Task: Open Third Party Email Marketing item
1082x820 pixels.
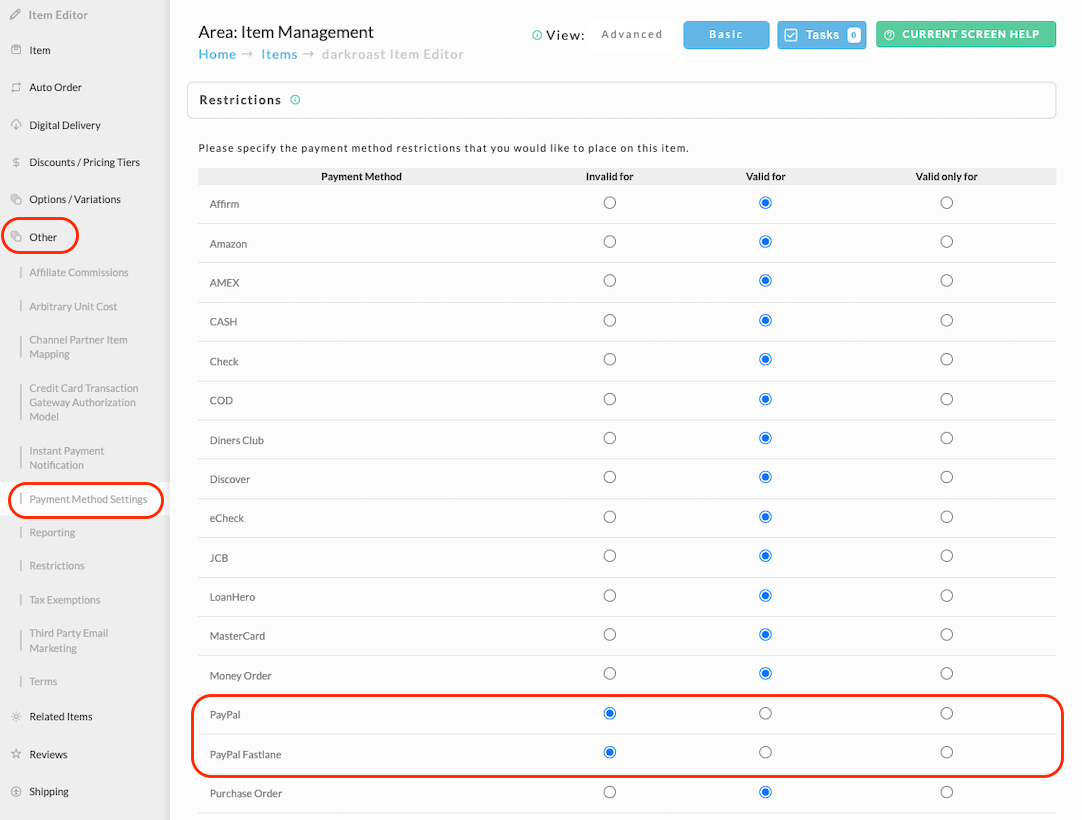Action: [x=68, y=641]
